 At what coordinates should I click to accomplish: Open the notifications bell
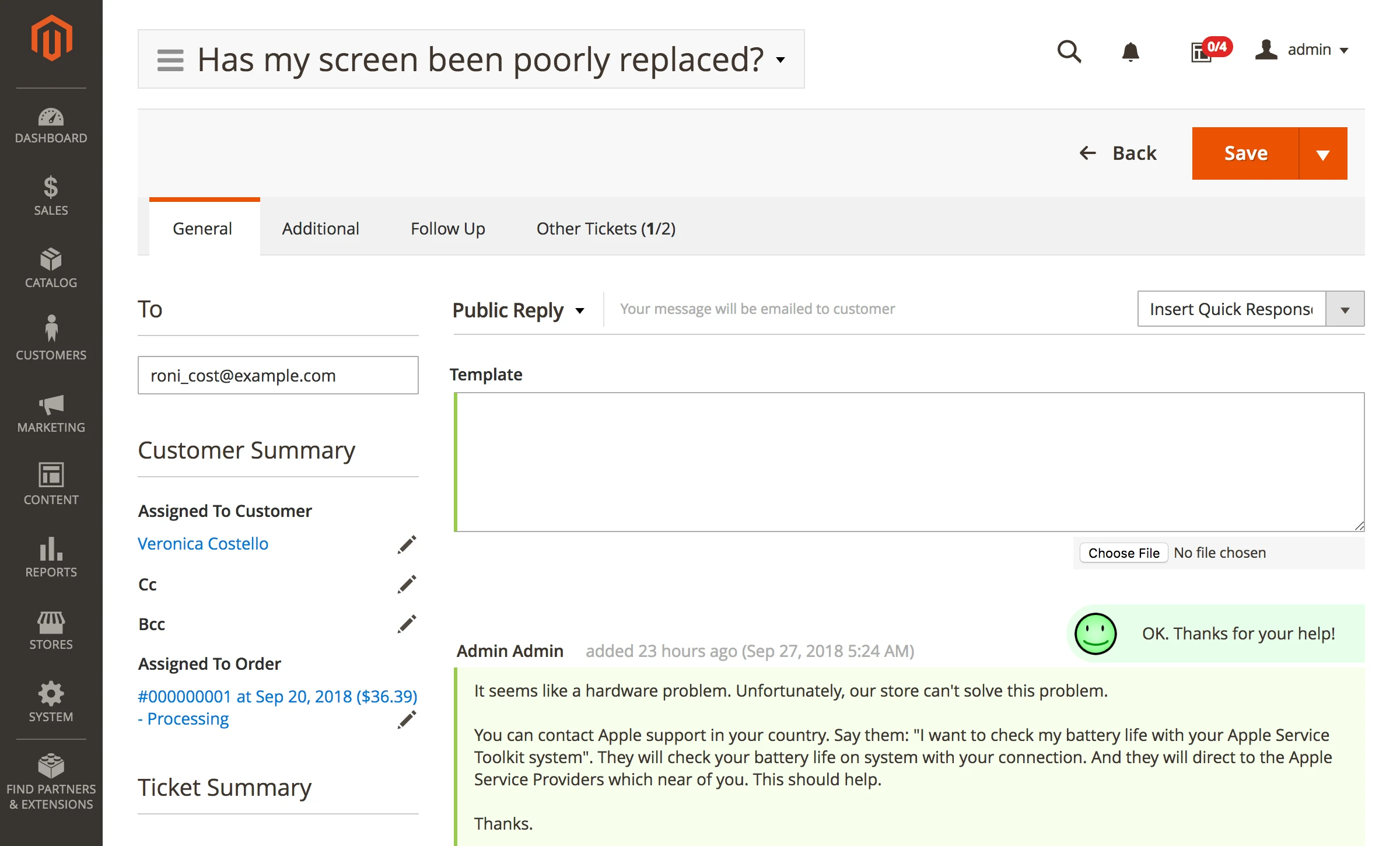tap(1130, 52)
